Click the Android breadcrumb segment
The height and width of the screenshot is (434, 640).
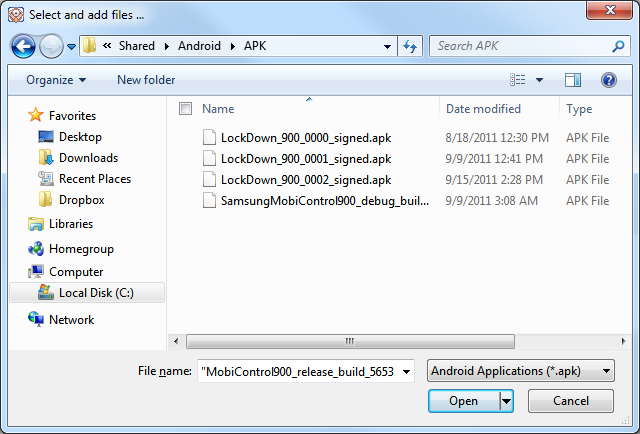[199, 46]
